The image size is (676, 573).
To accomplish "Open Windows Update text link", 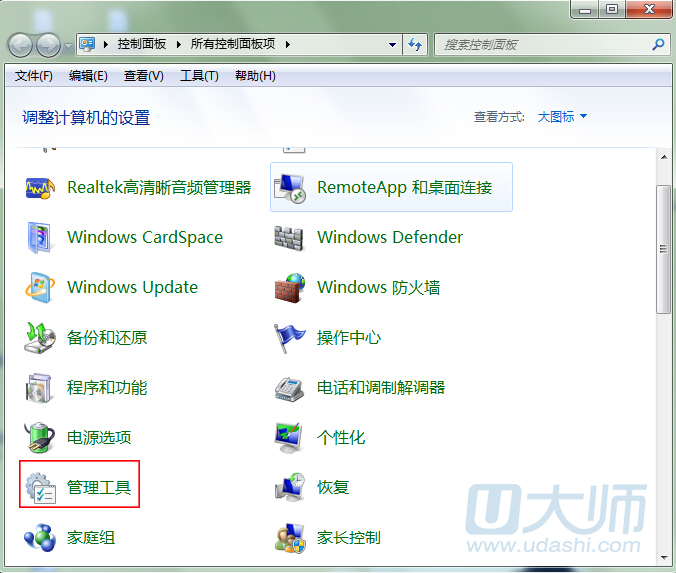I will [x=132, y=287].
